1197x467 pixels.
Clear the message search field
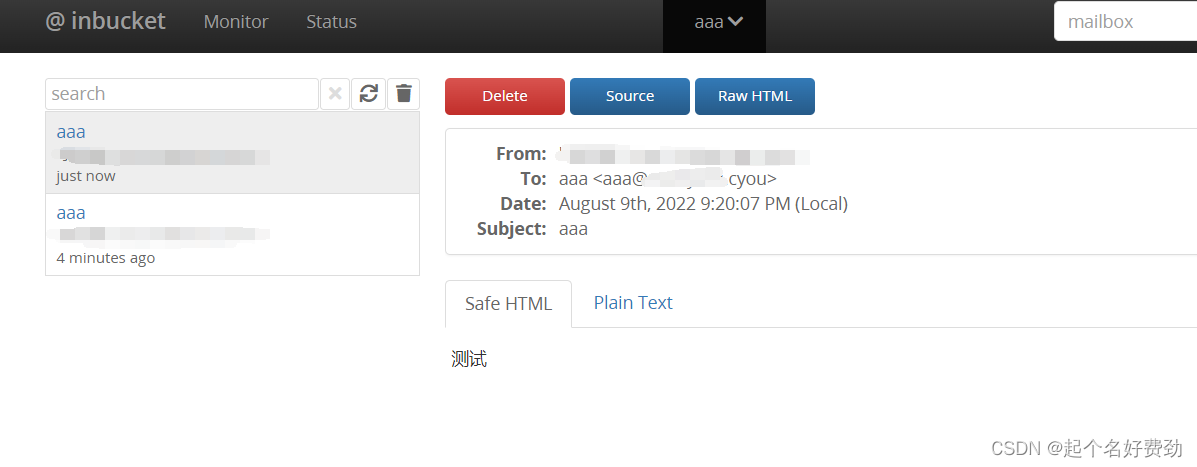335,94
